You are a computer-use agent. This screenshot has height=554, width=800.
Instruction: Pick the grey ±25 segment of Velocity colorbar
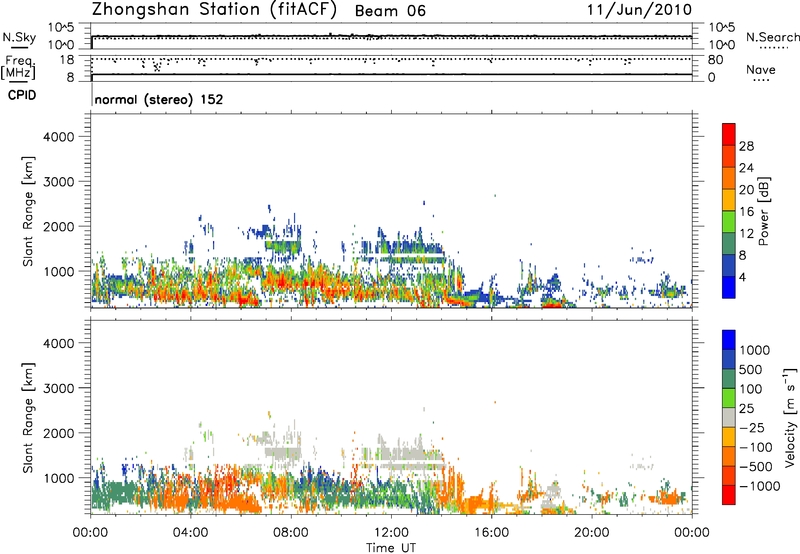[x=729, y=417]
